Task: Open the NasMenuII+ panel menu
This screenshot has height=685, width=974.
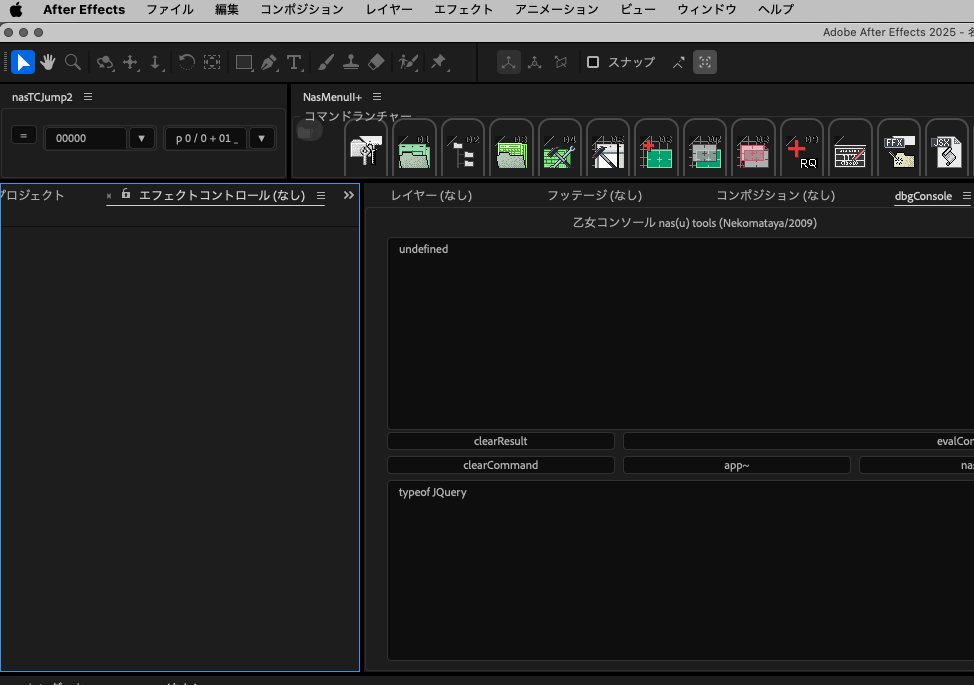Action: pos(377,97)
